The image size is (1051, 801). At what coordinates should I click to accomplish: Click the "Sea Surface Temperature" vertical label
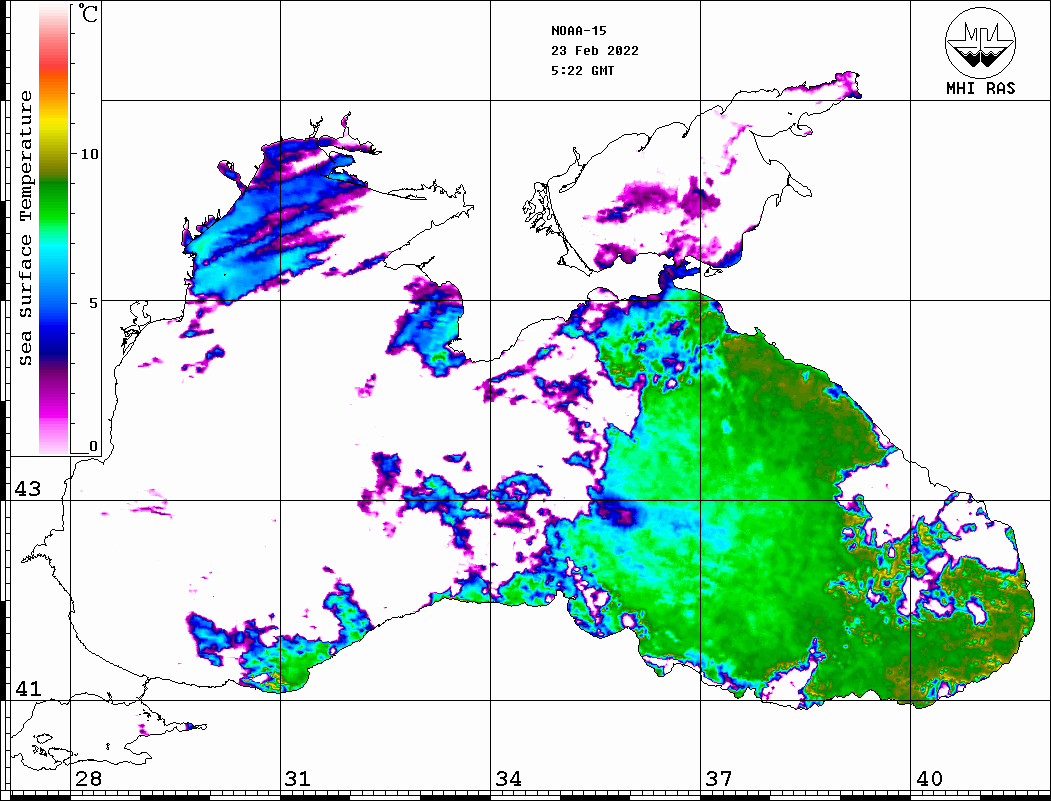point(25,228)
